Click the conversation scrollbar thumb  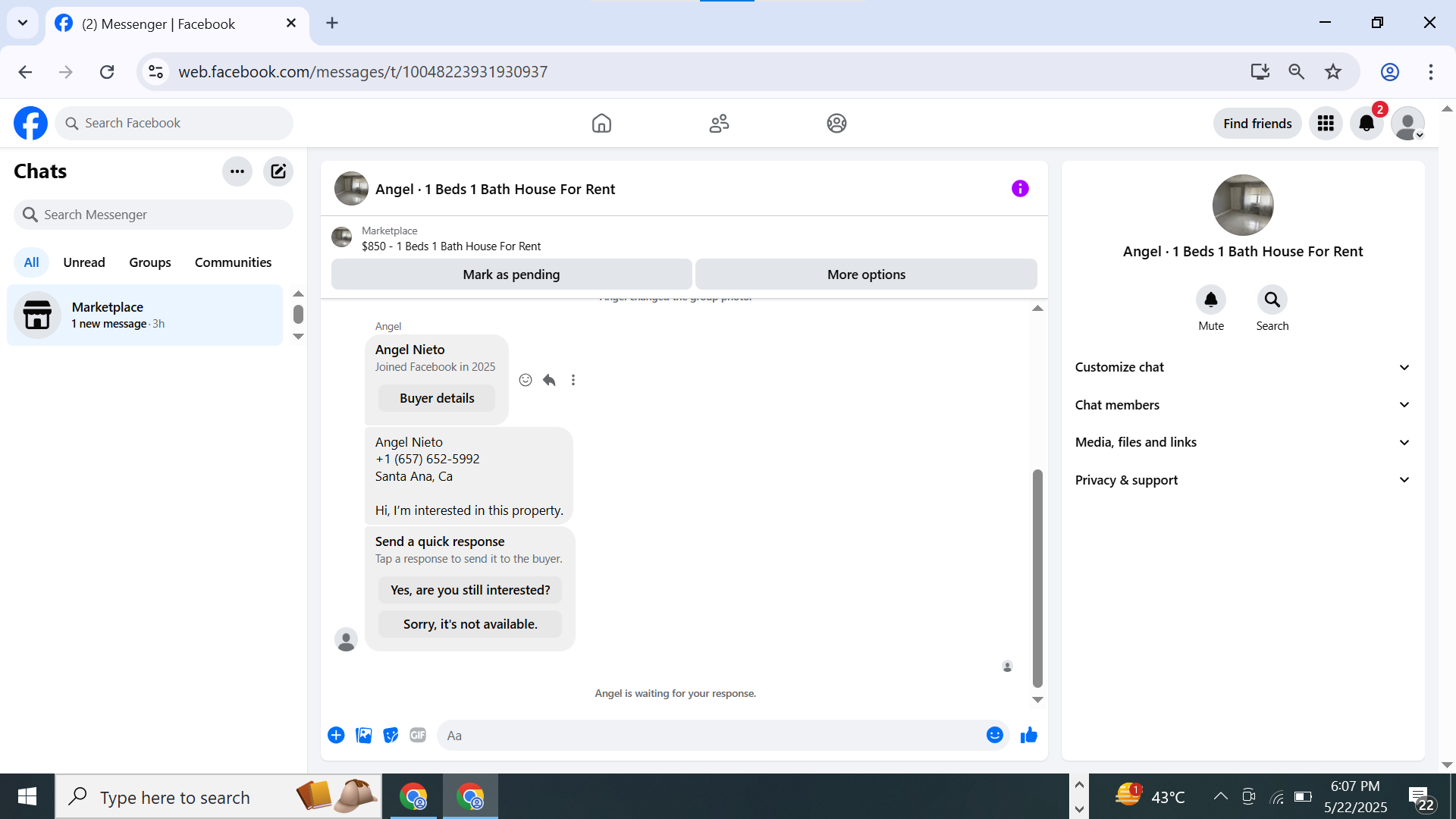tap(1037, 578)
